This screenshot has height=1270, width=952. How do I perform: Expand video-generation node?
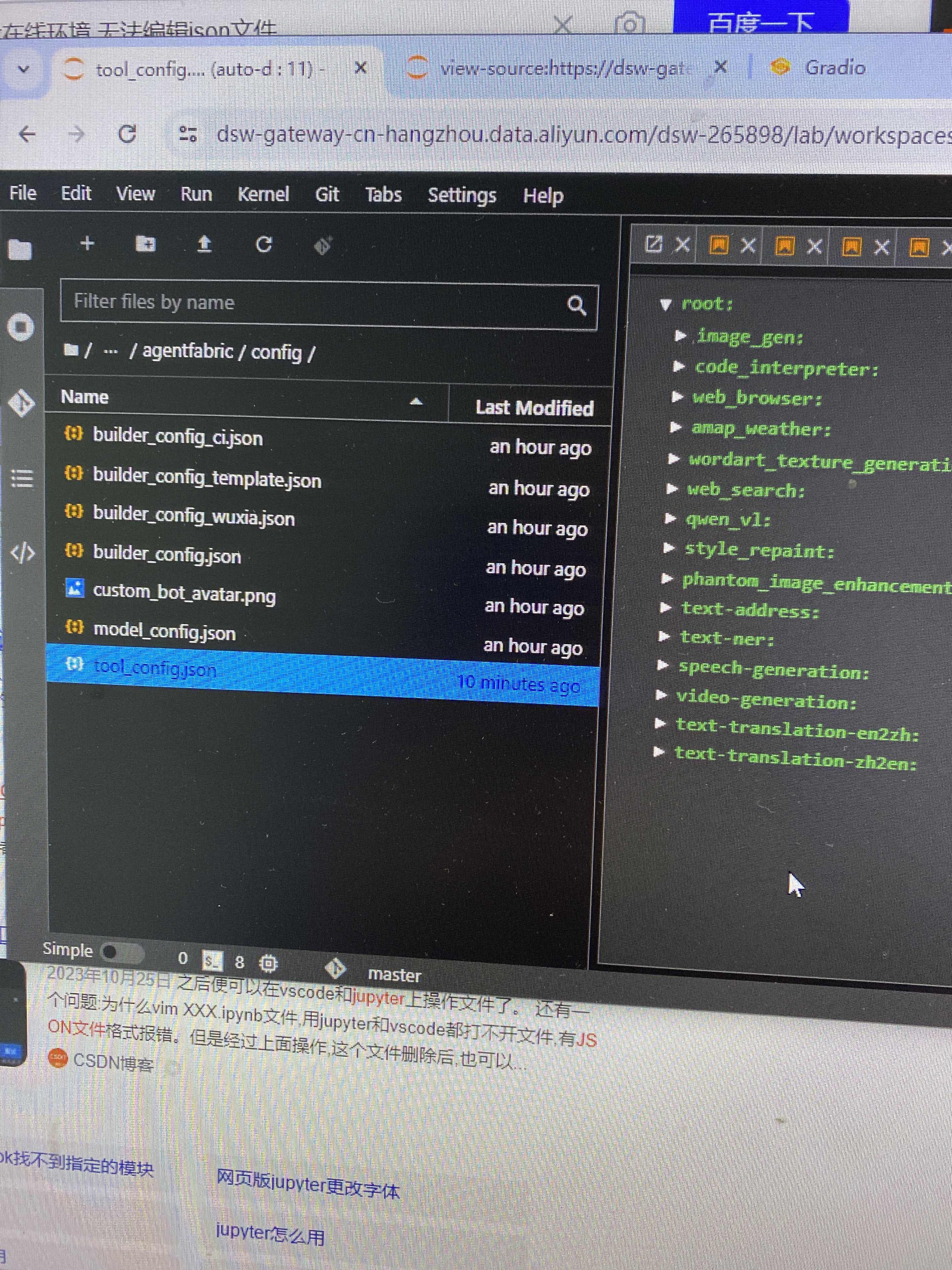click(x=662, y=695)
